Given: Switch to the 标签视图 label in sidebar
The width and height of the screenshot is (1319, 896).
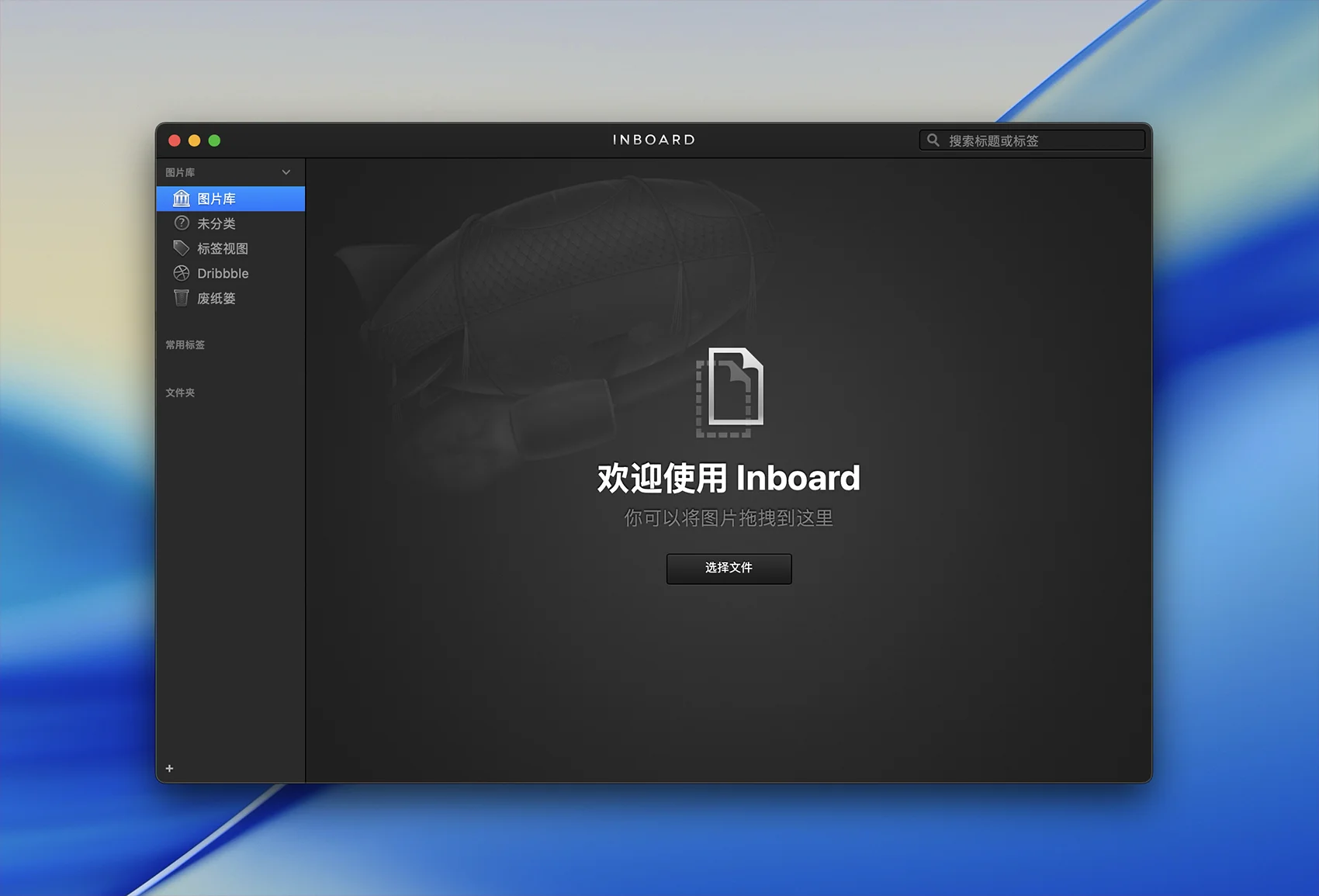Looking at the screenshot, I should point(223,248).
